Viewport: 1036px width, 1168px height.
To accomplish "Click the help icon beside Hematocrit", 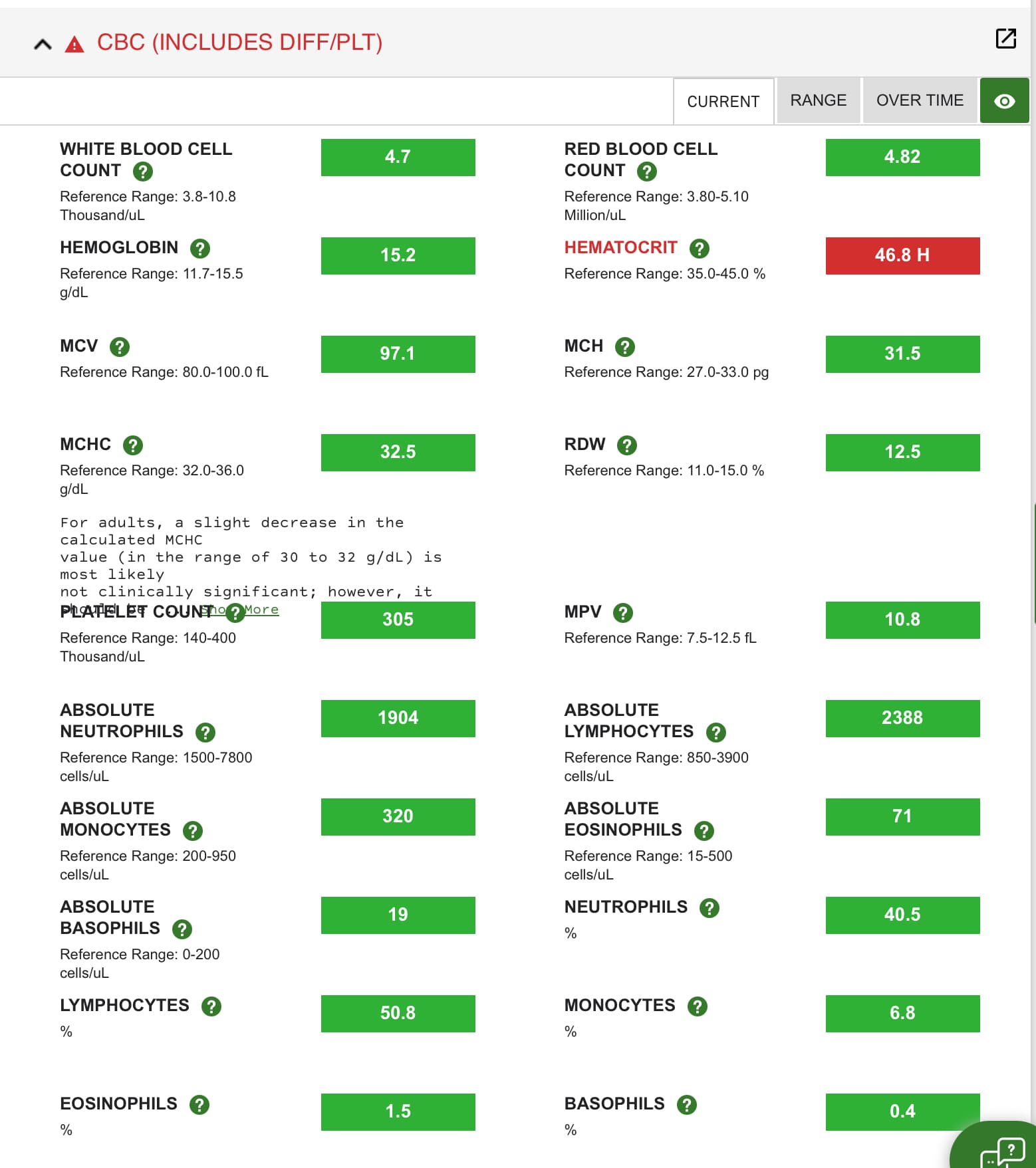I will point(699,249).
